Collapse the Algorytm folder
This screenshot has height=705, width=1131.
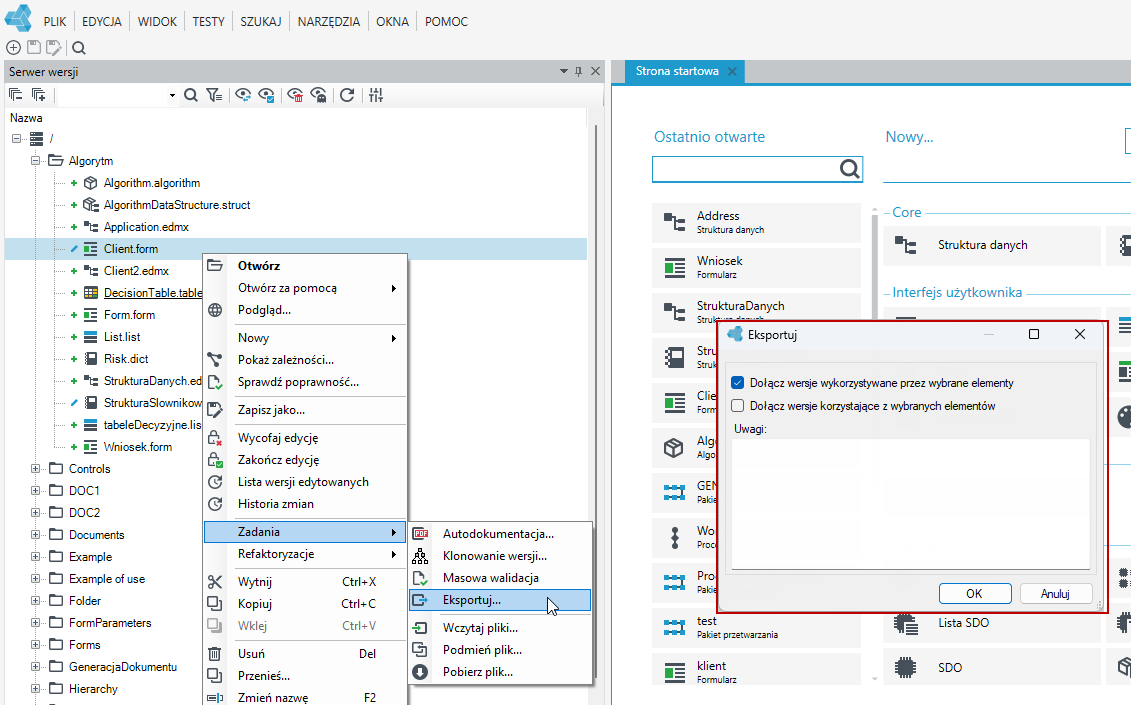tap(35, 161)
